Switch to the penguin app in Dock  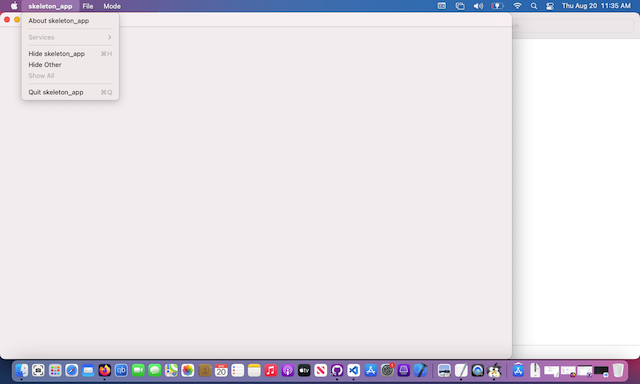[x=494, y=371]
